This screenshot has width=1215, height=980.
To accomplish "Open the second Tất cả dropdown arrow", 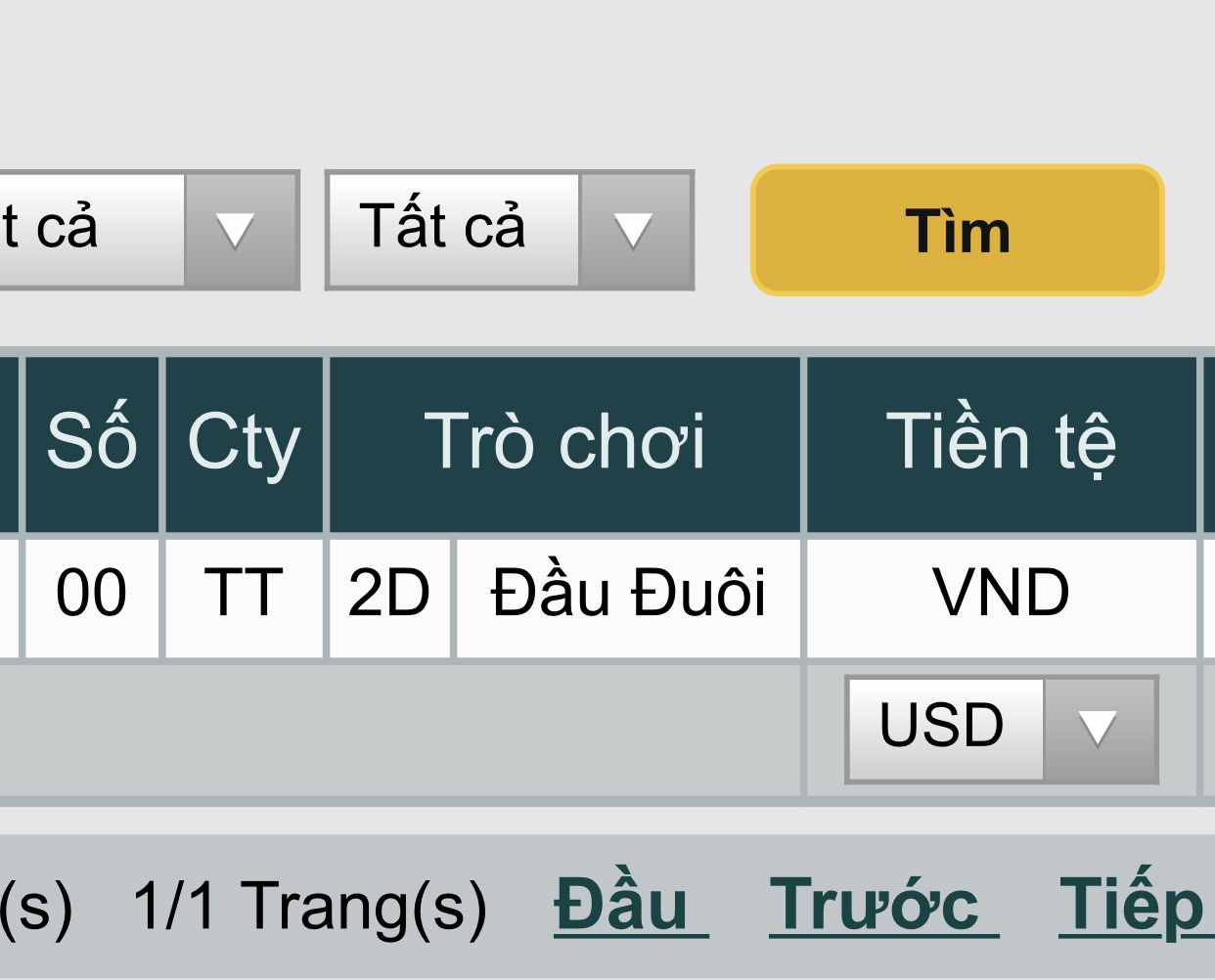I will click(635, 231).
